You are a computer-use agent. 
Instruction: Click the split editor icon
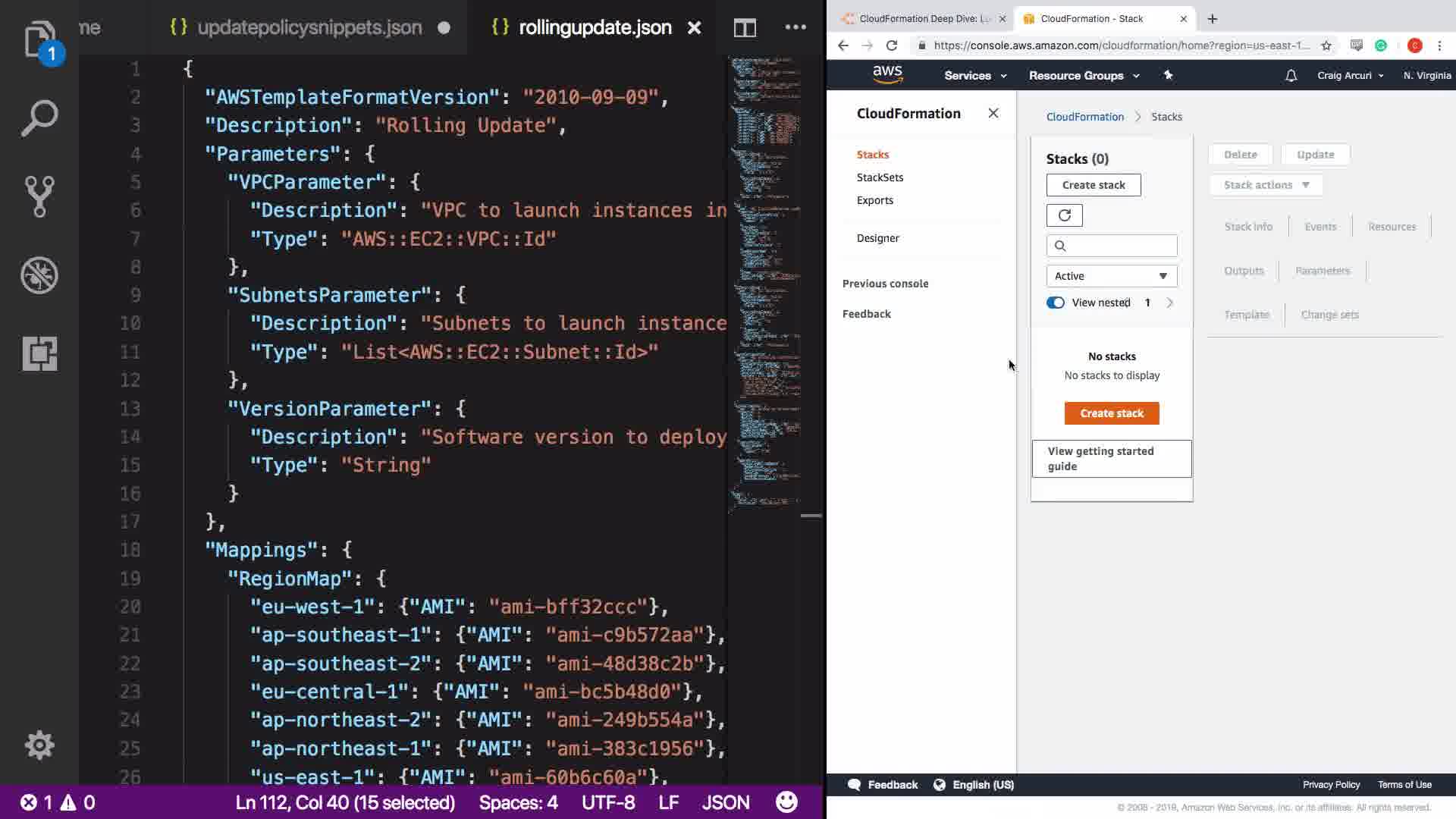click(x=745, y=28)
